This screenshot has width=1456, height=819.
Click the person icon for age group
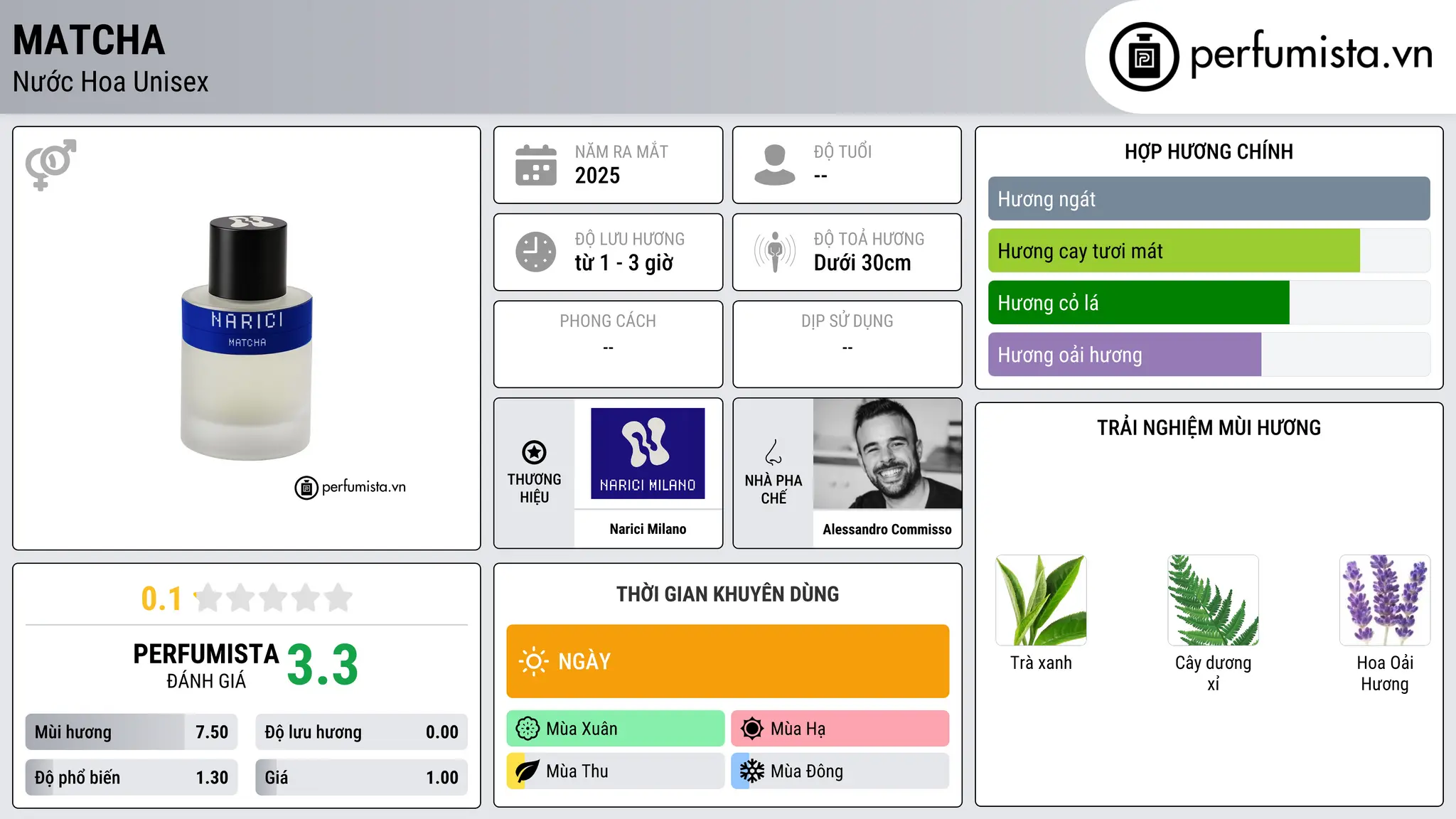pos(775,165)
